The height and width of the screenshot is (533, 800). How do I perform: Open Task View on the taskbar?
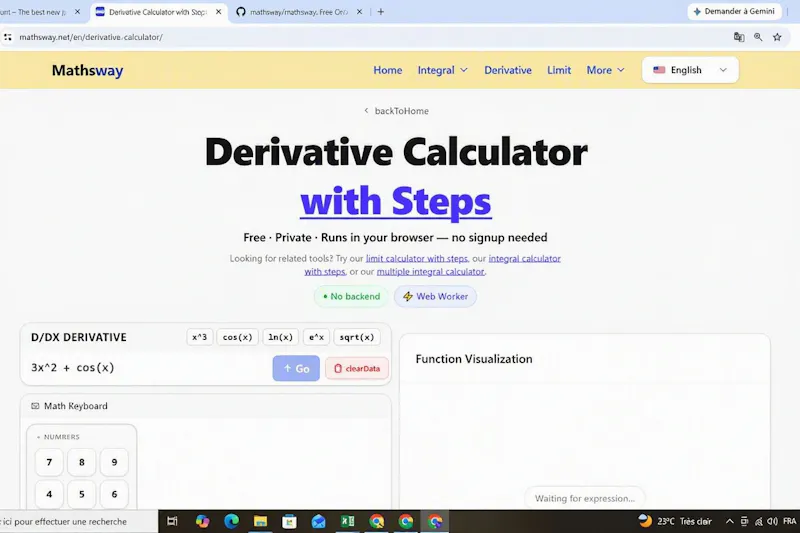pos(172,521)
